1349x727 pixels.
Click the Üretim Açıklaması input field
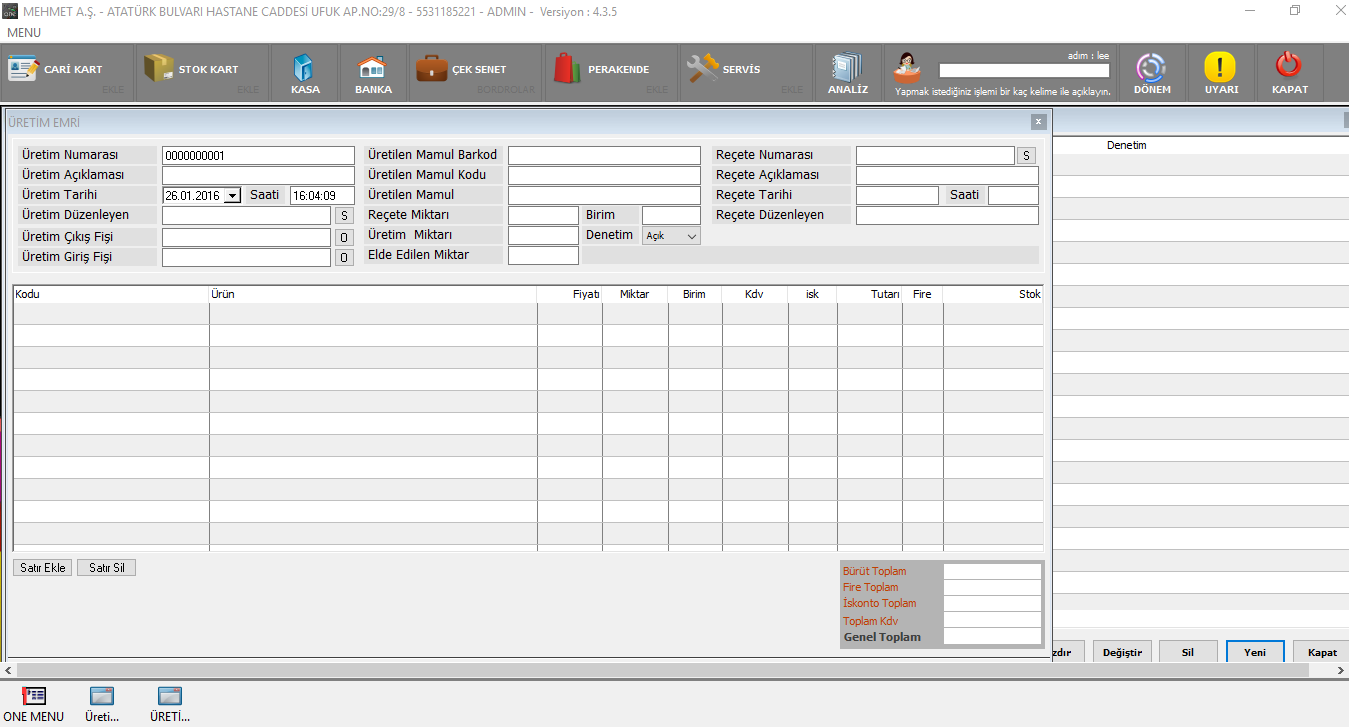click(258, 175)
